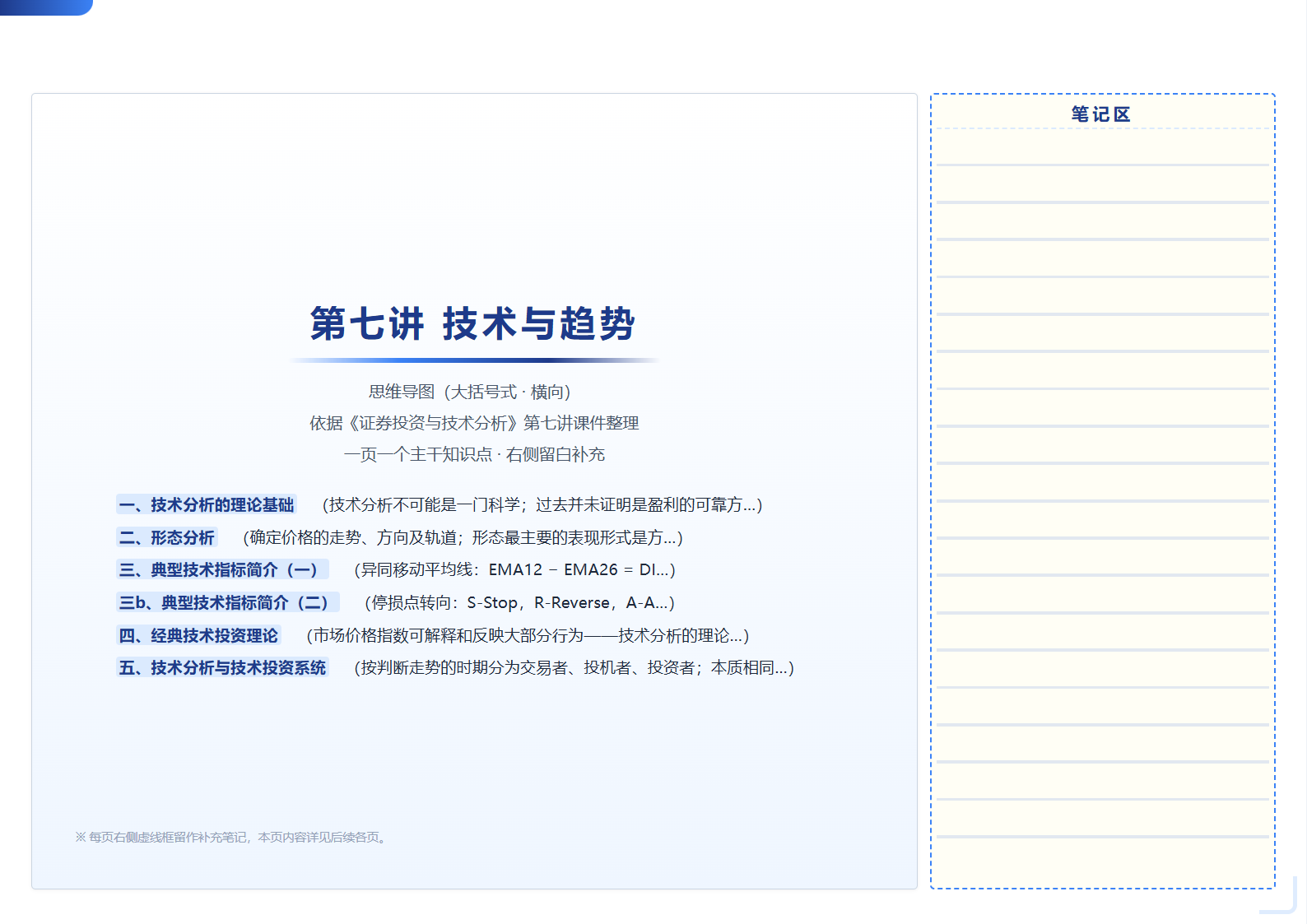Click the 笔记区 header
The width and height of the screenshot is (1307, 924).
pos(1101,114)
